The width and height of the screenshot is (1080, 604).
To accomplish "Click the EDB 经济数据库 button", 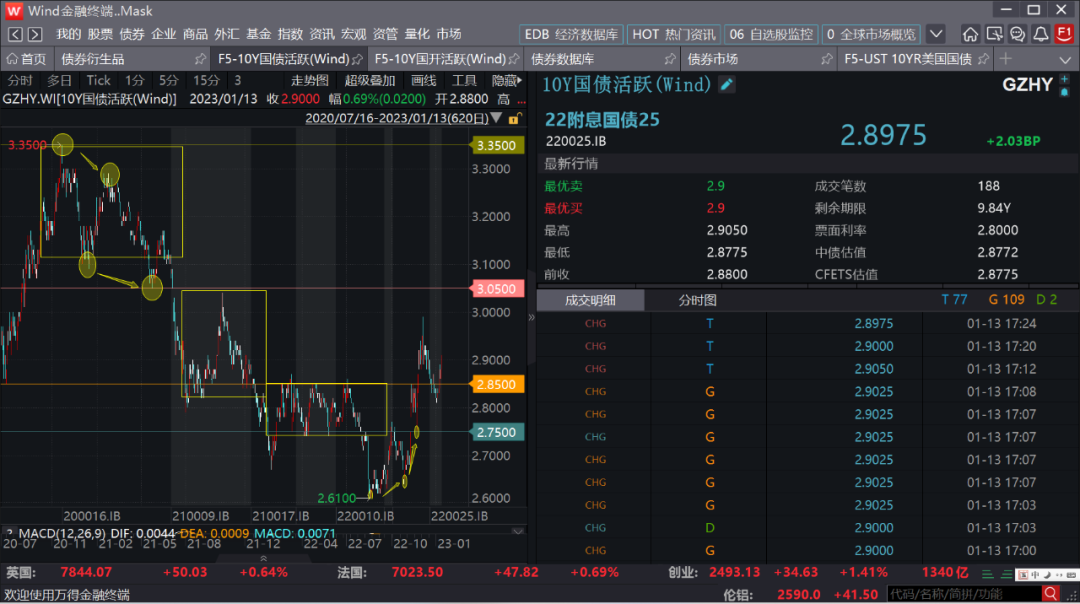I will pos(571,34).
